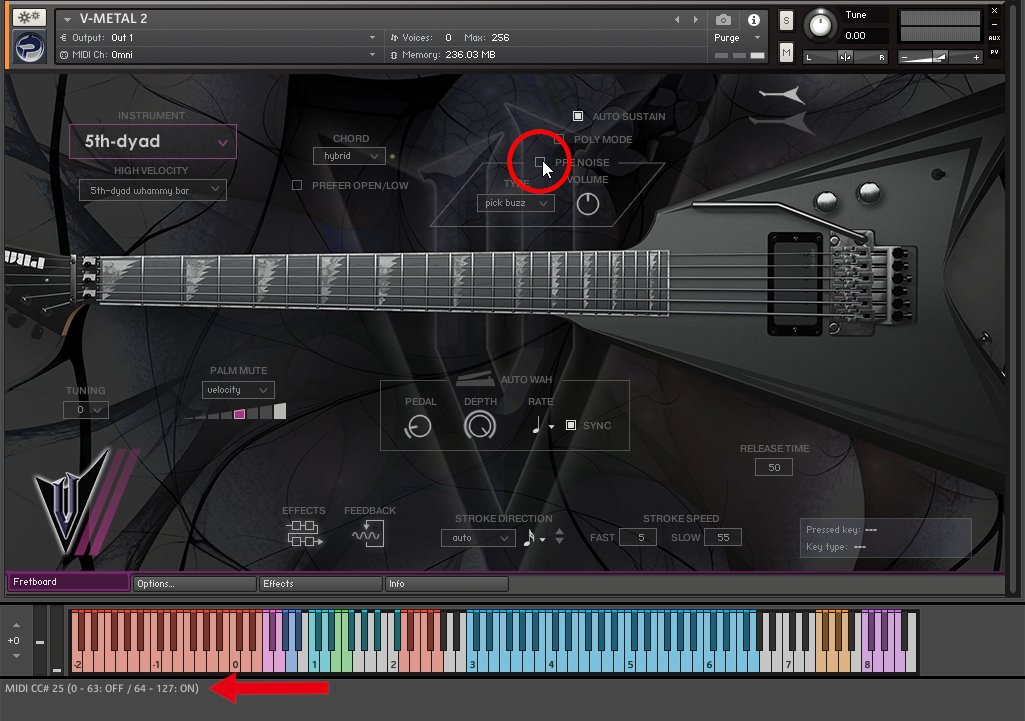Open the Chord hybrid dropdown
The width and height of the screenshot is (1025, 721).
[350, 156]
